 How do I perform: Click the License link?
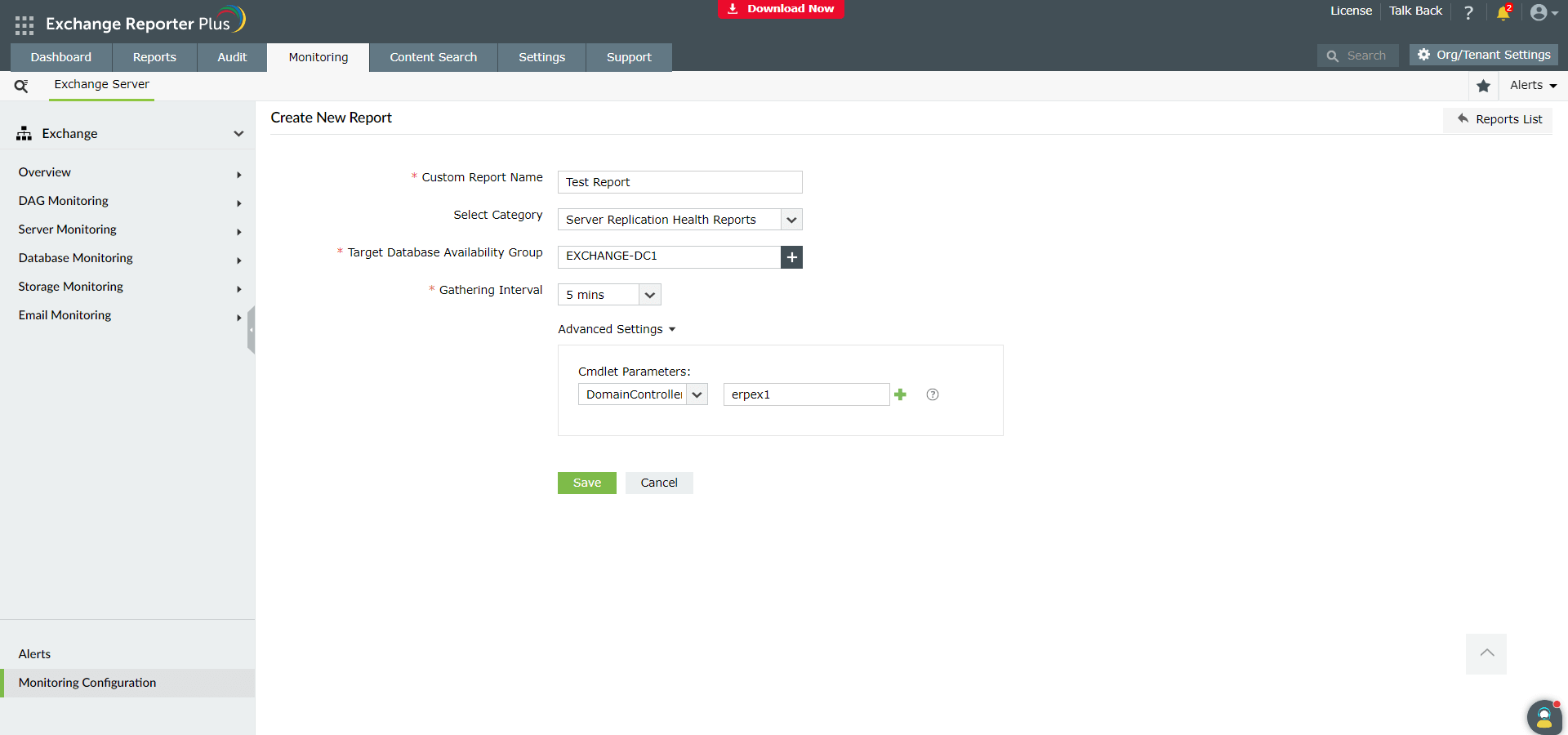[x=1351, y=11]
